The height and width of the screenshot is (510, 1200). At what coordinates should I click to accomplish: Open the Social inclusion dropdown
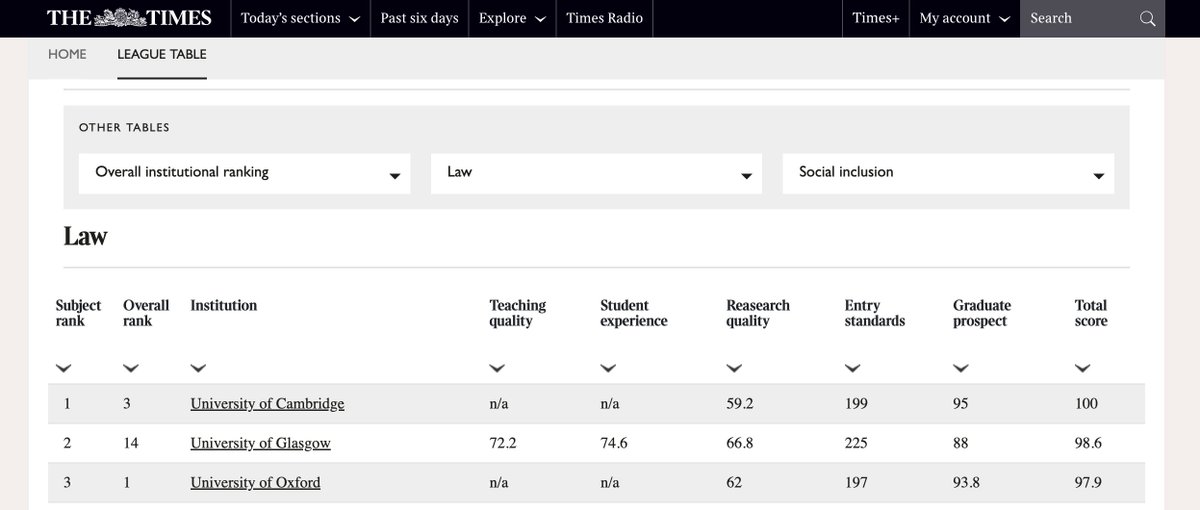click(948, 173)
